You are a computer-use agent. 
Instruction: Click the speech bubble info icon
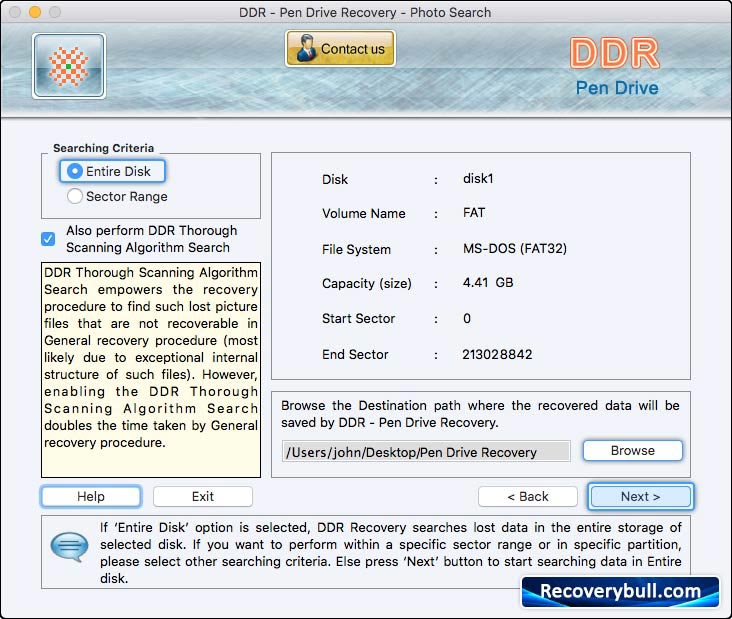coord(69,547)
